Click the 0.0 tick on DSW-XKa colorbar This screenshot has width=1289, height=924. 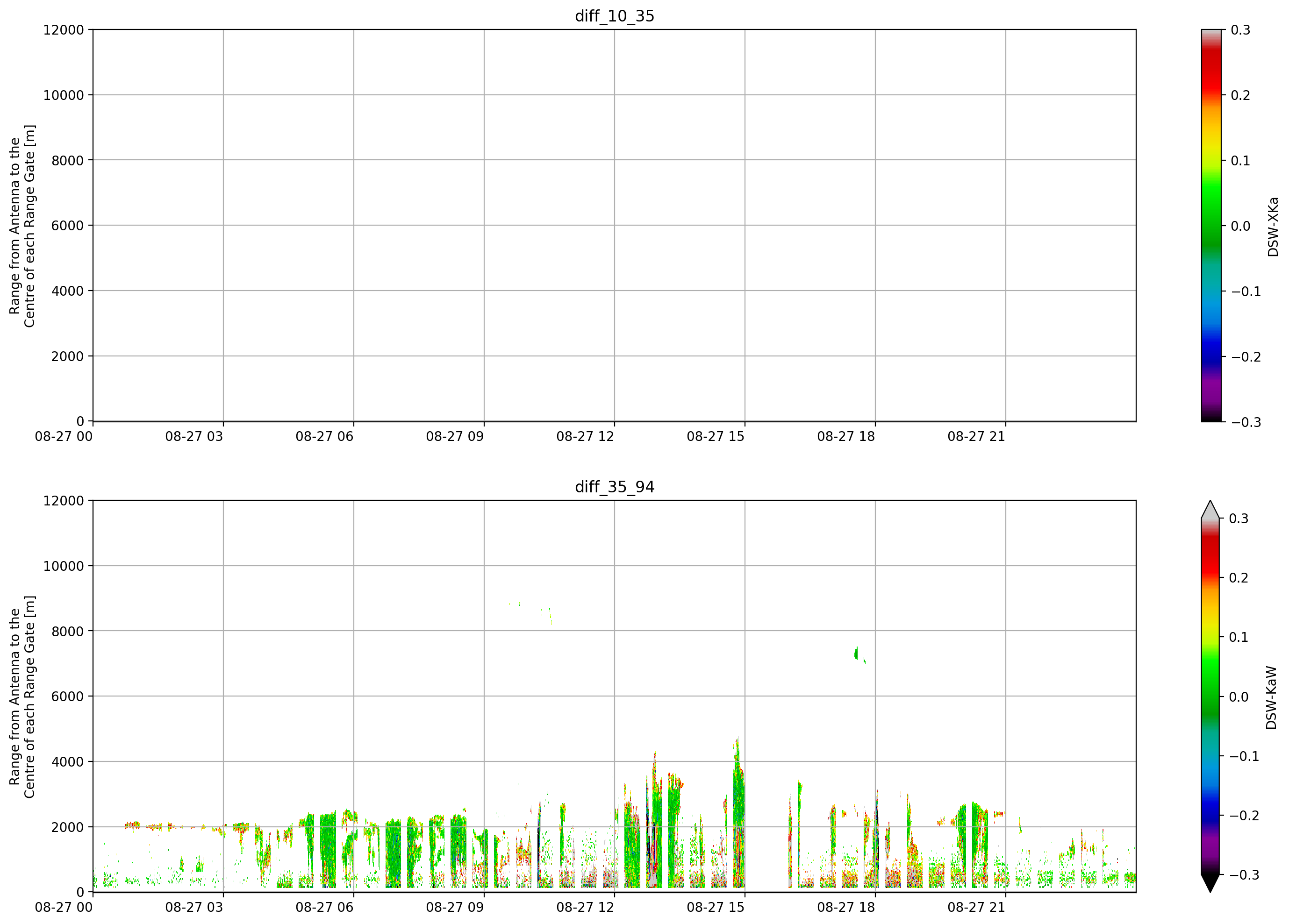pos(1241,226)
